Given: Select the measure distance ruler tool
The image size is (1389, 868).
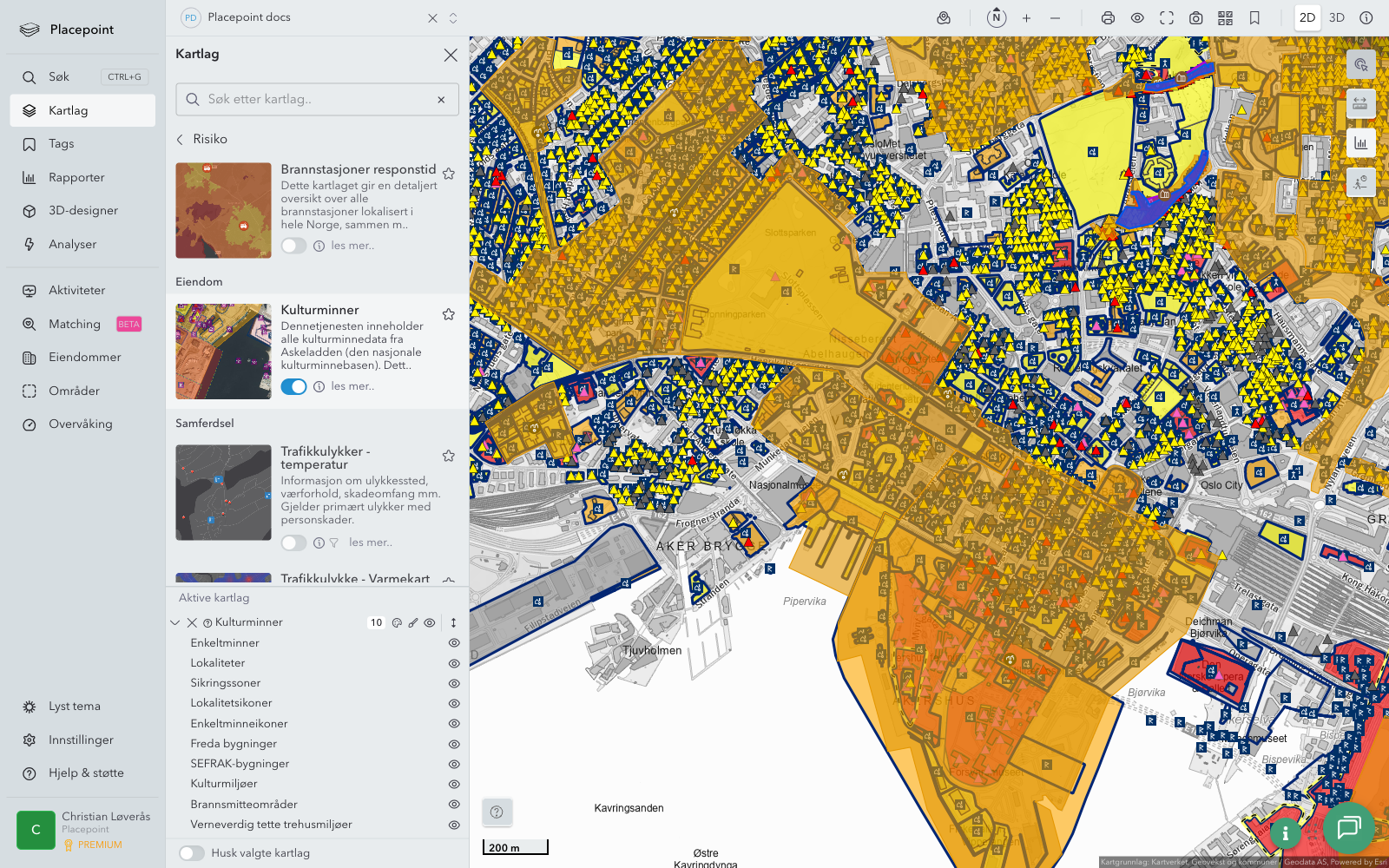Looking at the screenshot, I should pos(1359,104).
